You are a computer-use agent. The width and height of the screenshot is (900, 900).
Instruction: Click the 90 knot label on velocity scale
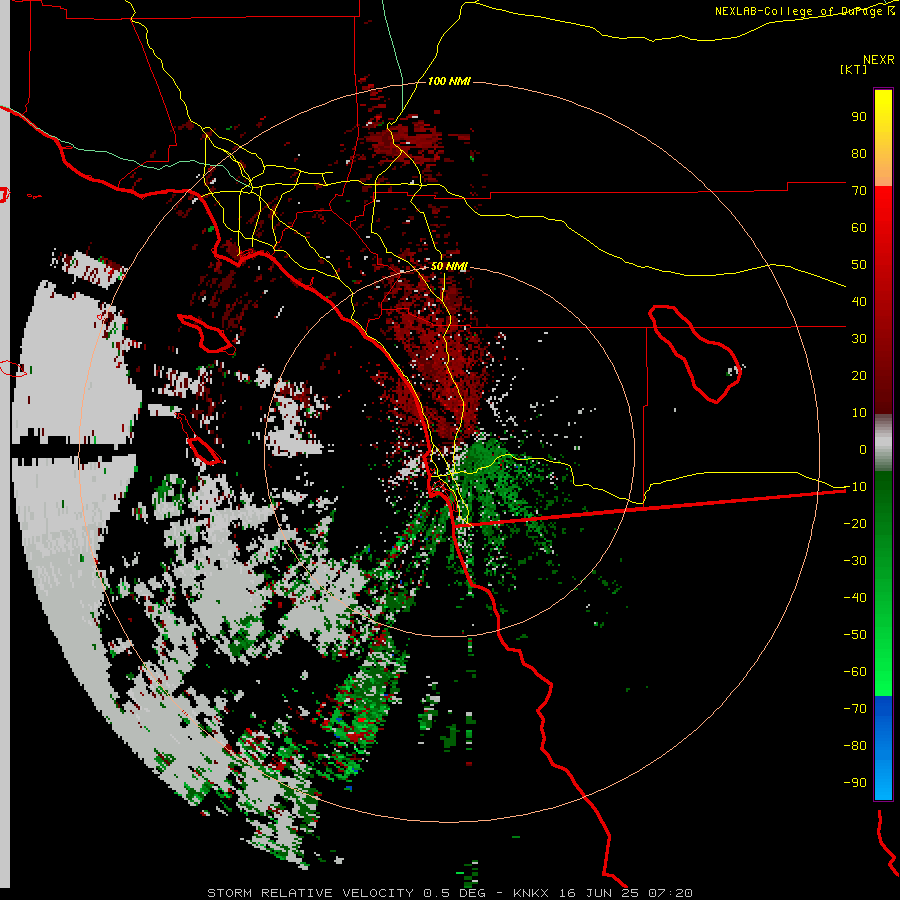coord(859,117)
